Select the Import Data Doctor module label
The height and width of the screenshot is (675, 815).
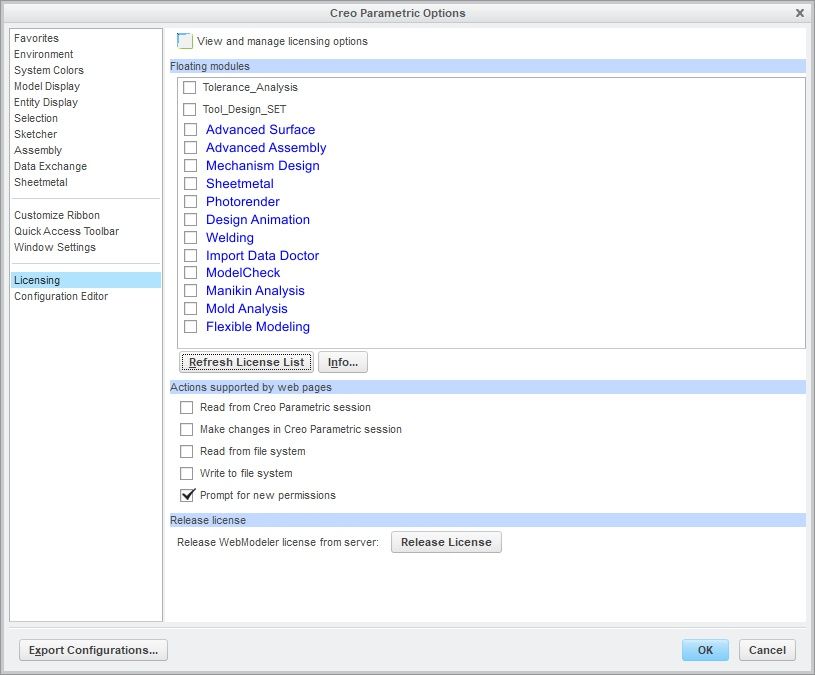coord(262,255)
